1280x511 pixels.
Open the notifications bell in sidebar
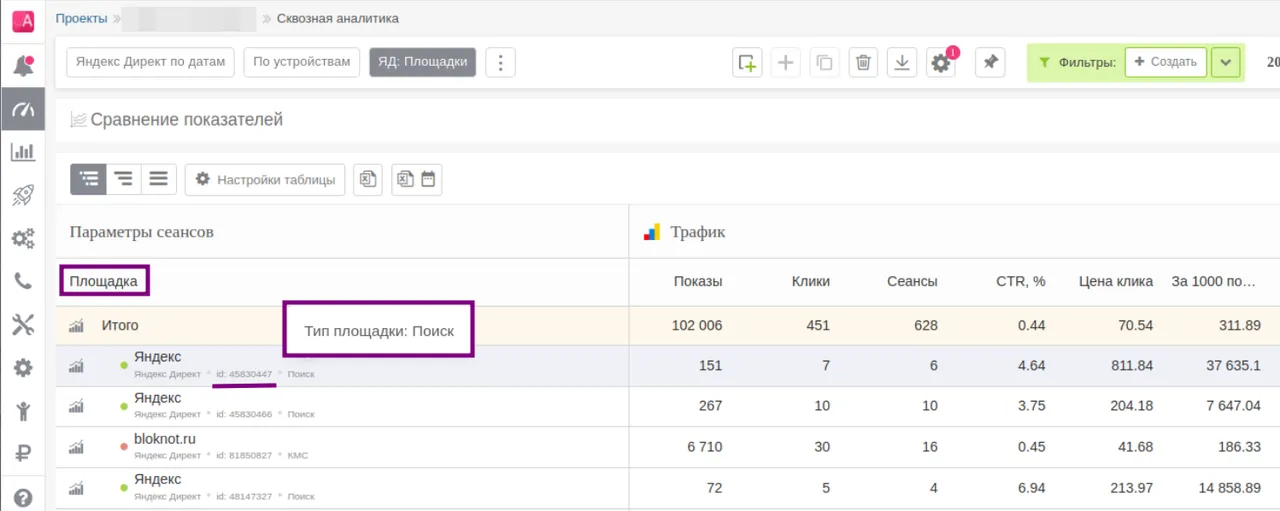click(23, 66)
